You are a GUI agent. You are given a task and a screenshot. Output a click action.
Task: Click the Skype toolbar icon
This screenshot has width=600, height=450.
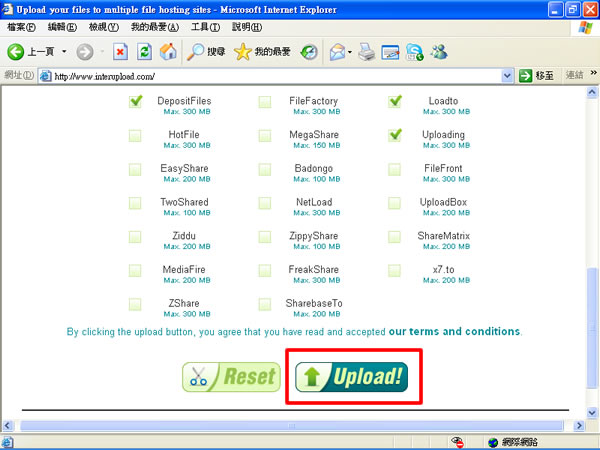(414, 52)
